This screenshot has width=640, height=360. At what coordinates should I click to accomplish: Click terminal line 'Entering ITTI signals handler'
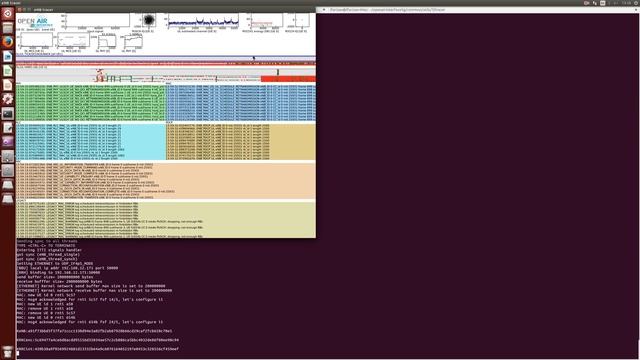tap(49, 250)
